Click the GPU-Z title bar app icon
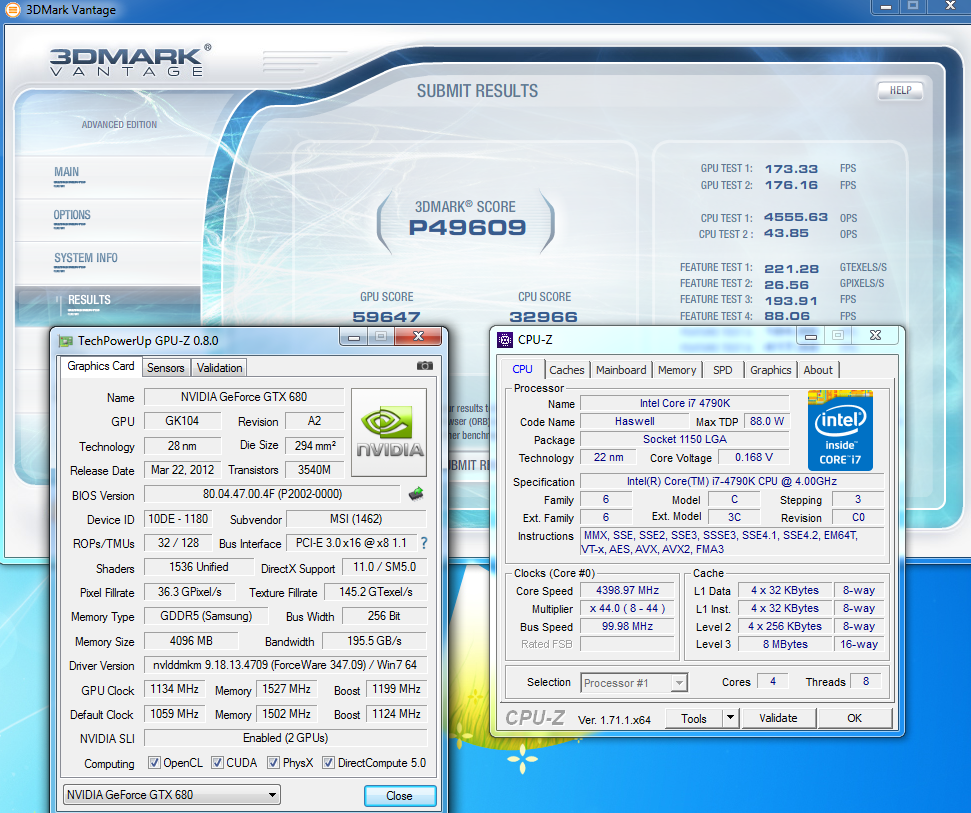 [x=66, y=341]
